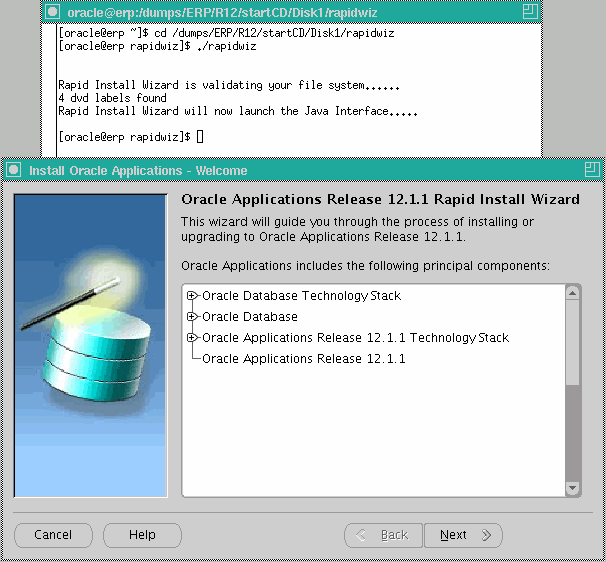606x562 pixels.
Task: Click the components list scrollbar thumb
Action: 572,342
